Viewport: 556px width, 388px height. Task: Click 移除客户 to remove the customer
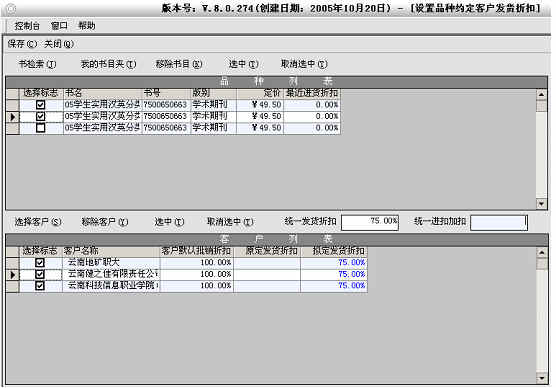coord(105,222)
